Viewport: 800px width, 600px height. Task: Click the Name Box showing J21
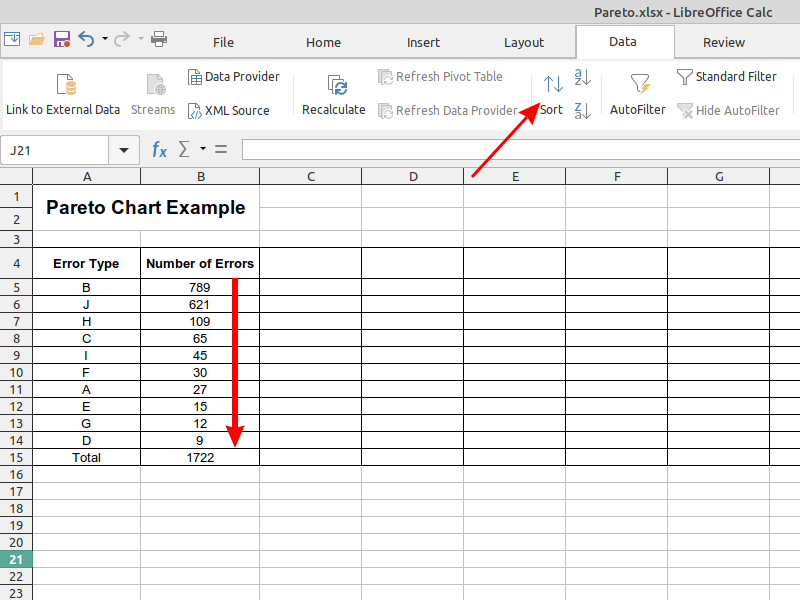tap(55, 151)
